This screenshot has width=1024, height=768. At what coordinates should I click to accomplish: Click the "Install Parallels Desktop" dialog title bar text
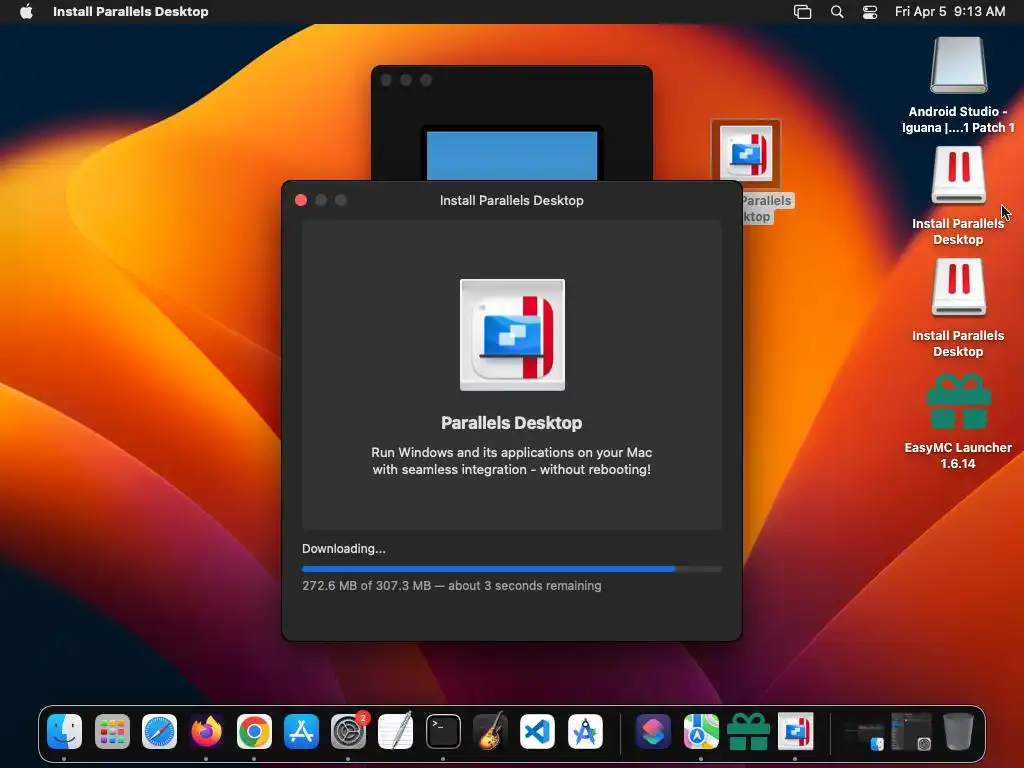(x=511, y=200)
